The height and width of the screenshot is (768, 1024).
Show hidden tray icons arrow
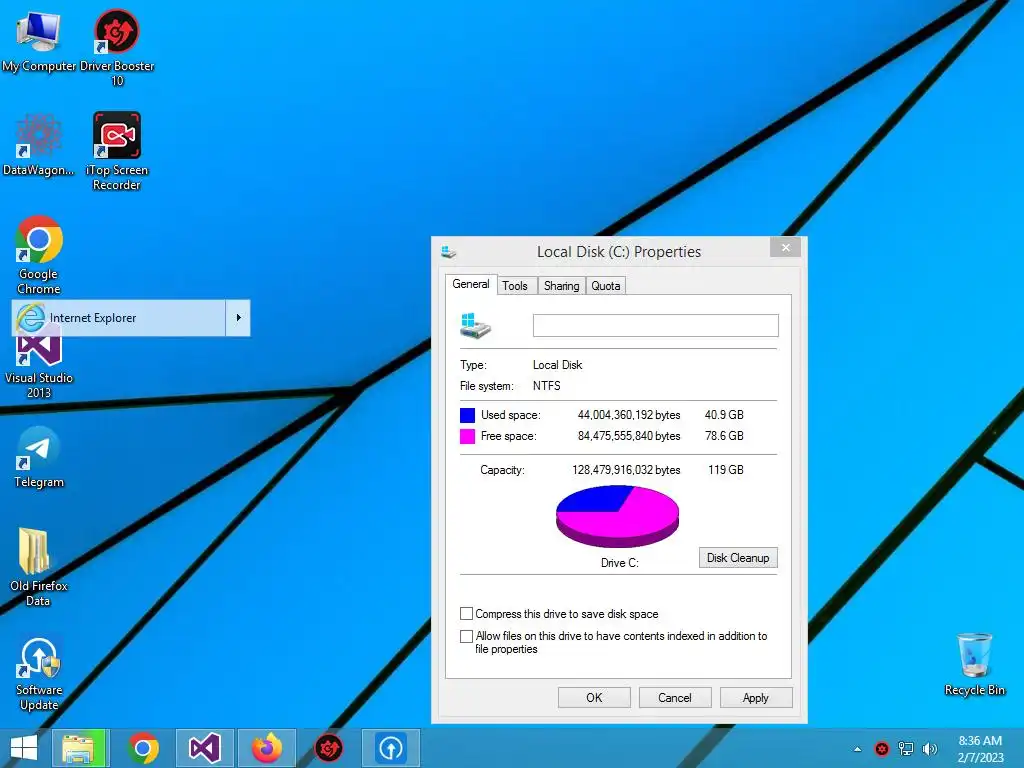[x=857, y=749]
